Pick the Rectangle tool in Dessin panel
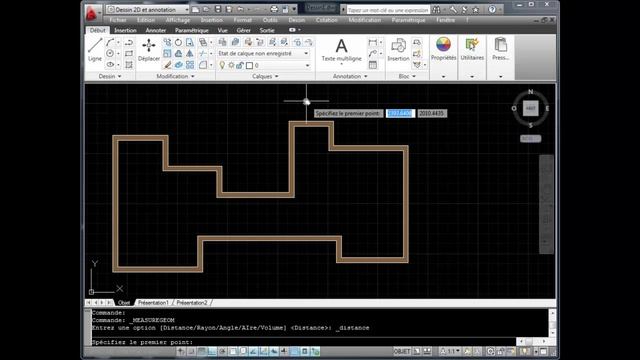Viewport: 640px width, 360px height. tap(129, 53)
